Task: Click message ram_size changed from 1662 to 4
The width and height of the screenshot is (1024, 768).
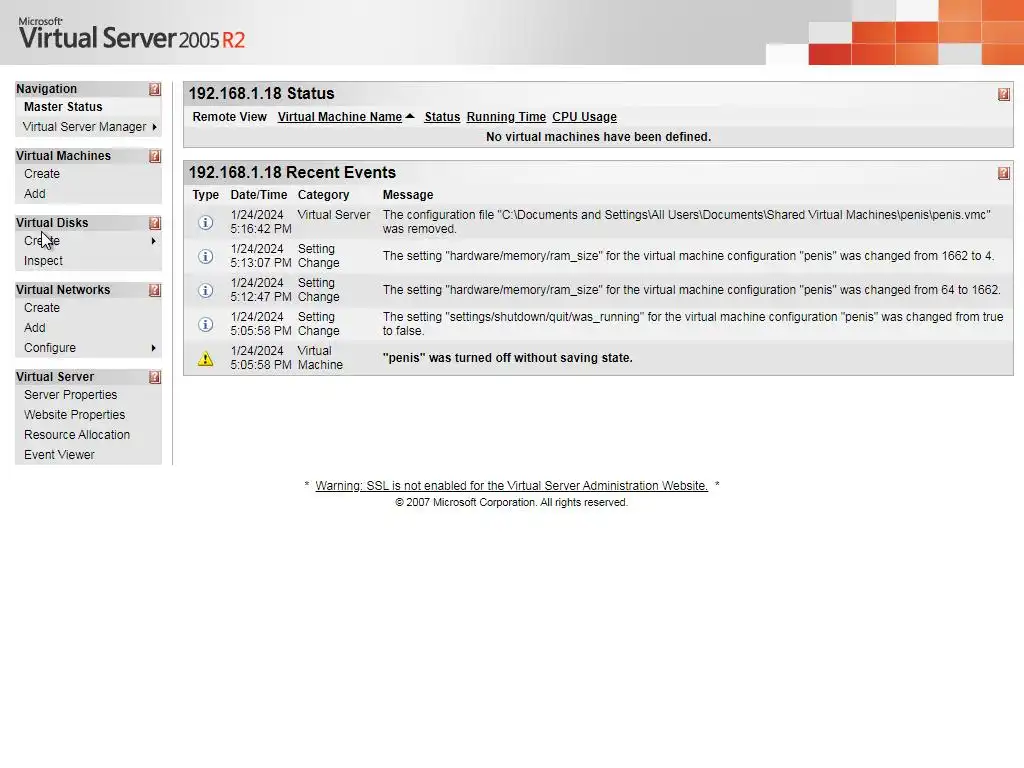Action: [688, 256]
